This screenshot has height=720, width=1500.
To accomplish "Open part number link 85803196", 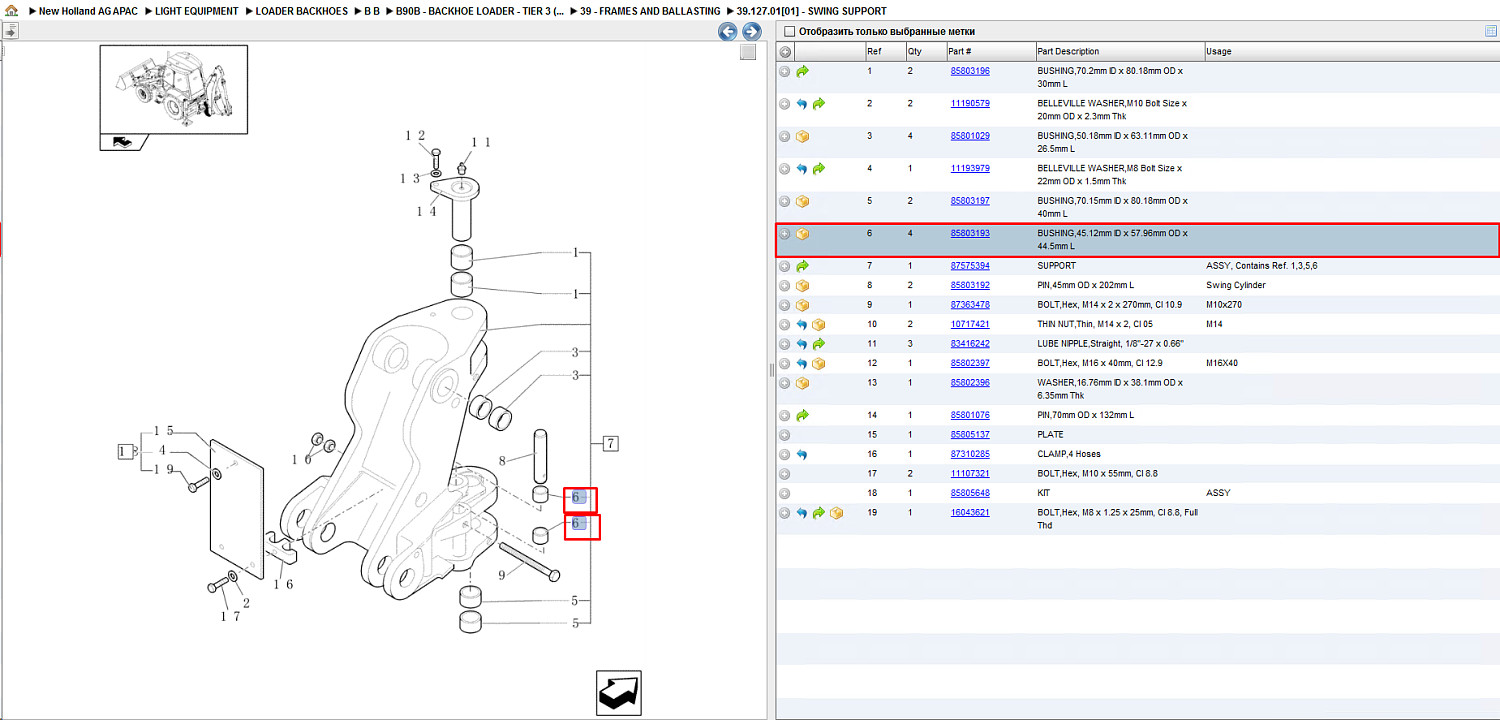I will tap(970, 72).
